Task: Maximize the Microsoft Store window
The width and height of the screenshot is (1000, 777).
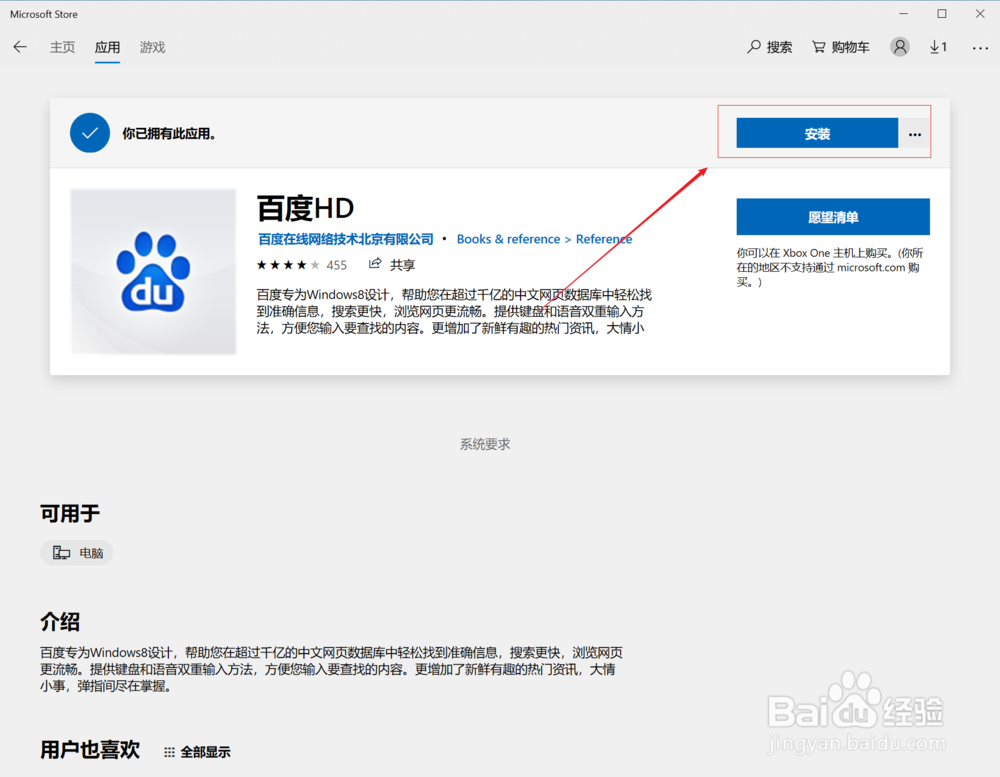Action: click(941, 13)
